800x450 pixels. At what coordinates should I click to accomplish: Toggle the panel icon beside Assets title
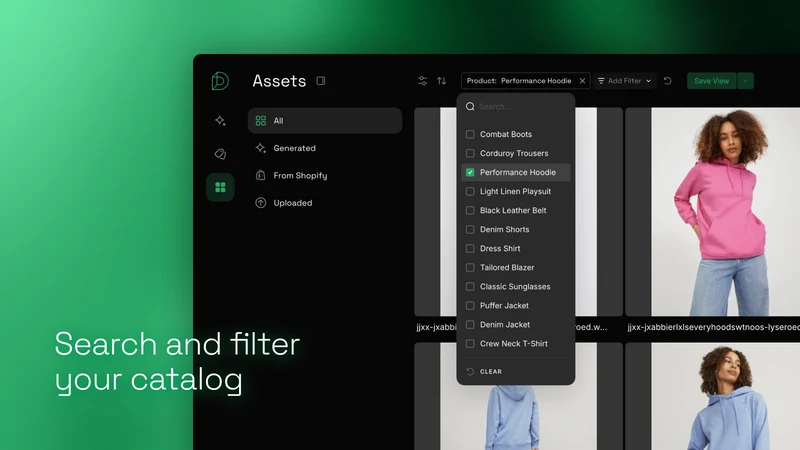pyautogui.click(x=320, y=81)
